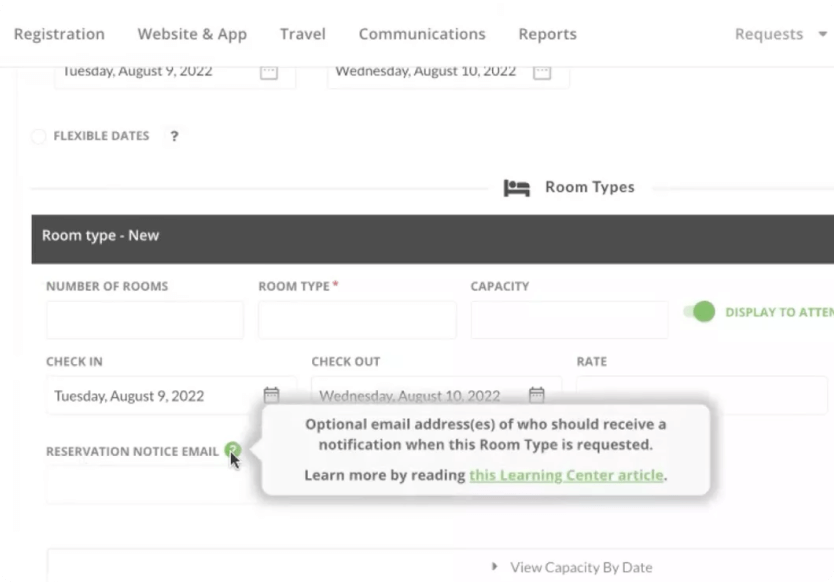Expand View Capacity By Date section
The image size is (834, 582).
click(x=572, y=567)
